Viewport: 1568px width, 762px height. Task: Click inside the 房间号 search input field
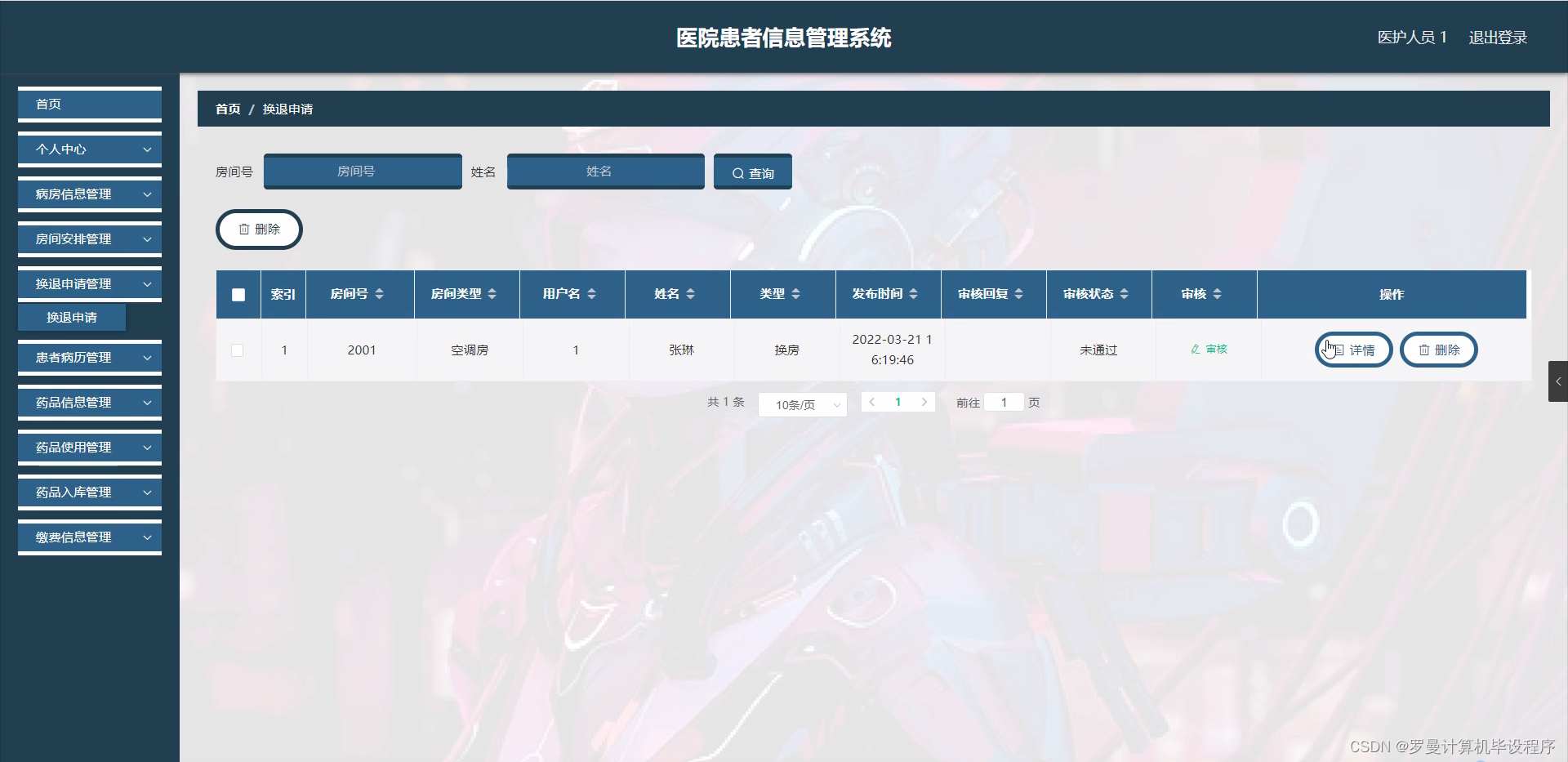point(362,172)
